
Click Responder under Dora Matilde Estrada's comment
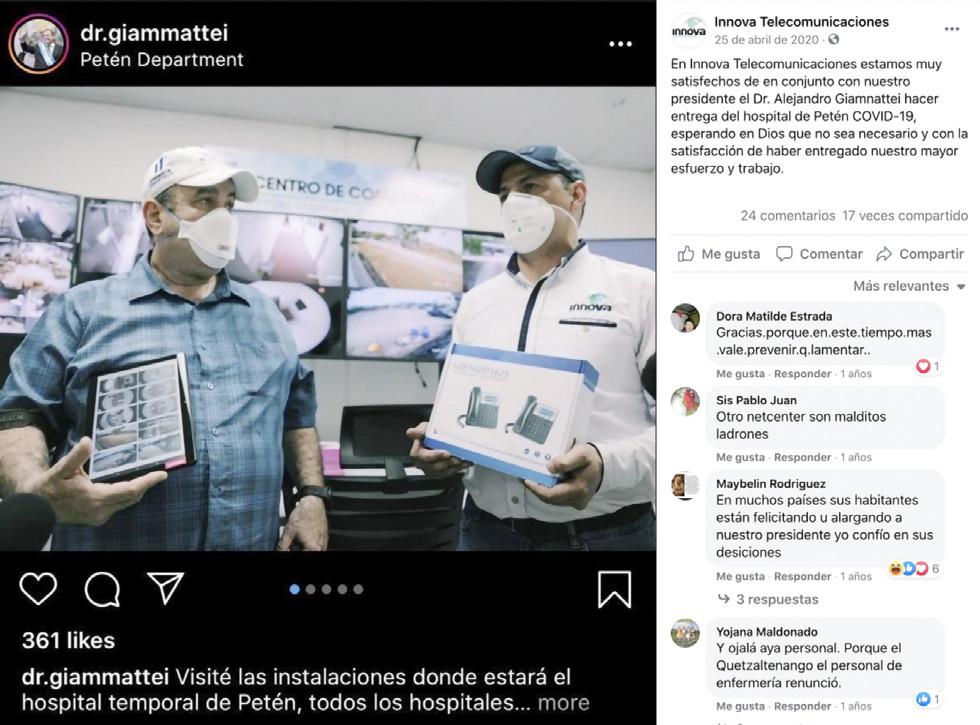[x=802, y=374]
